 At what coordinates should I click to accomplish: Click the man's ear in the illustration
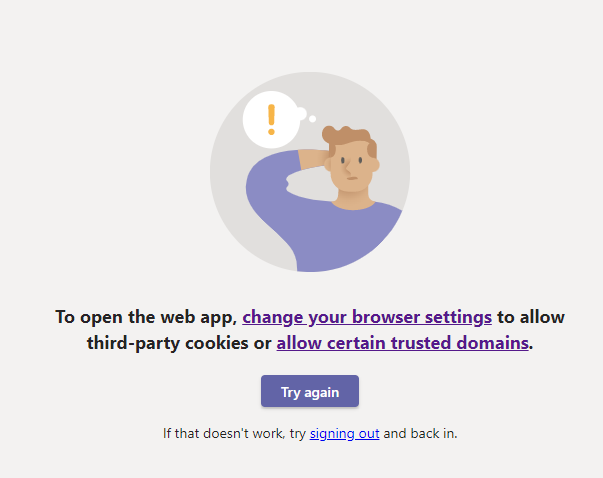coord(375,165)
